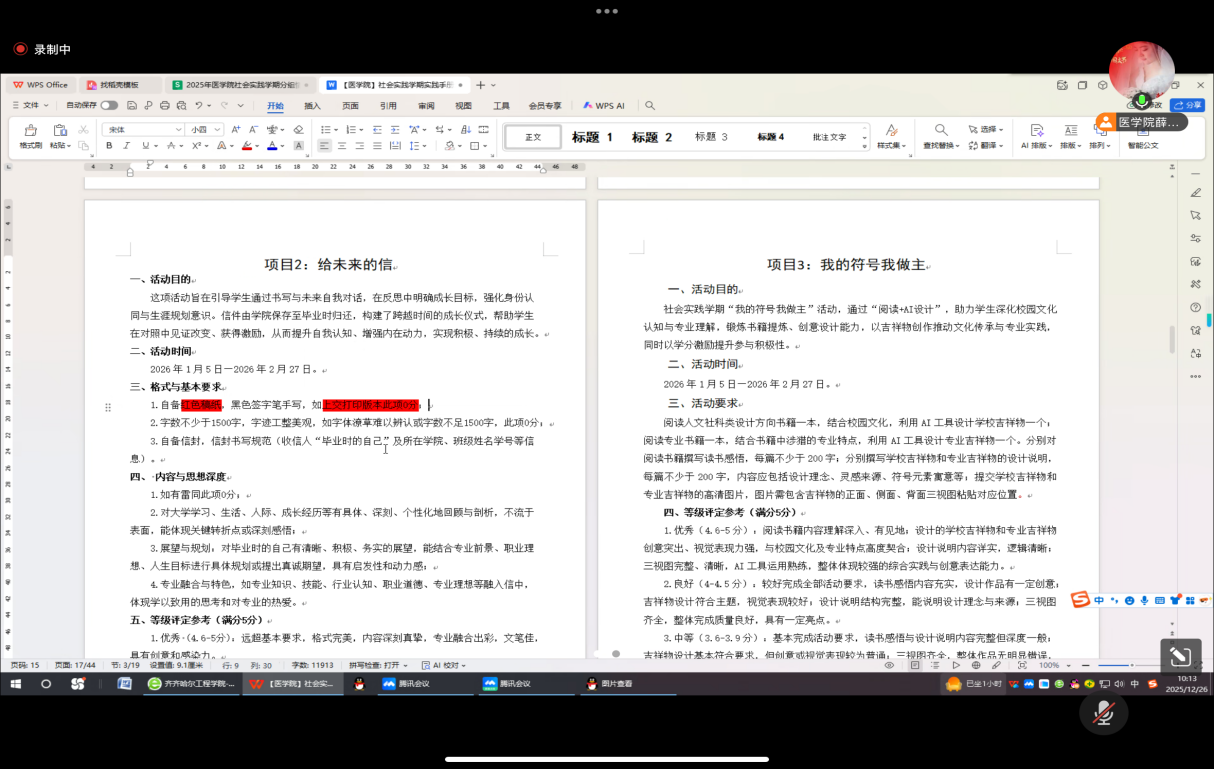Apply the 标题 2 heading style
This screenshot has width=1214, height=769.
[x=652, y=137]
